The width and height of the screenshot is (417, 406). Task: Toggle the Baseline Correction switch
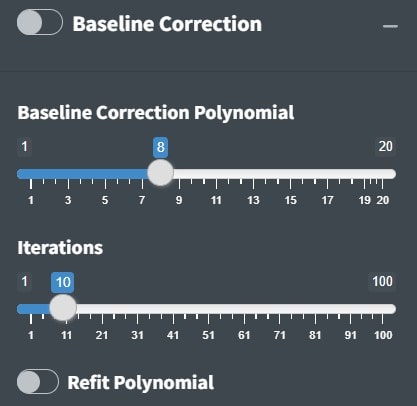pyautogui.click(x=40, y=22)
